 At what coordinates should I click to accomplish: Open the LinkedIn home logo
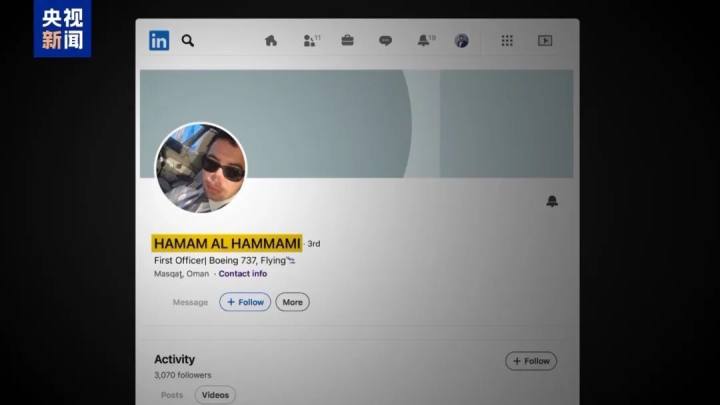[x=159, y=41]
